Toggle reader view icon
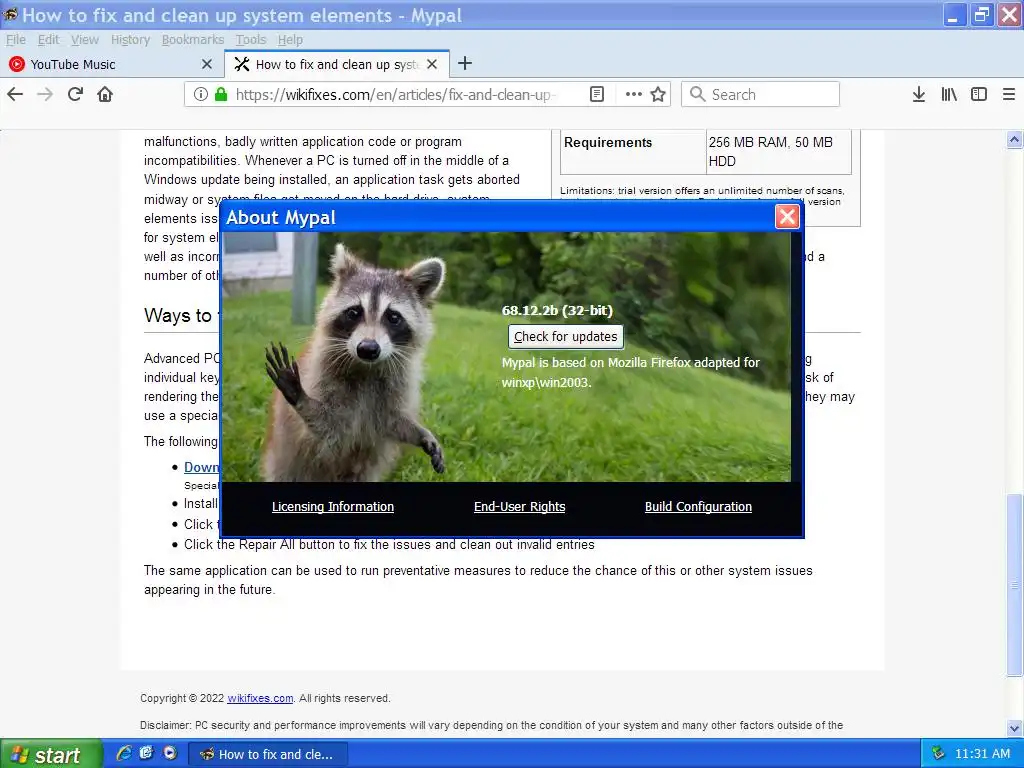This screenshot has height=768, width=1024. [x=597, y=95]
